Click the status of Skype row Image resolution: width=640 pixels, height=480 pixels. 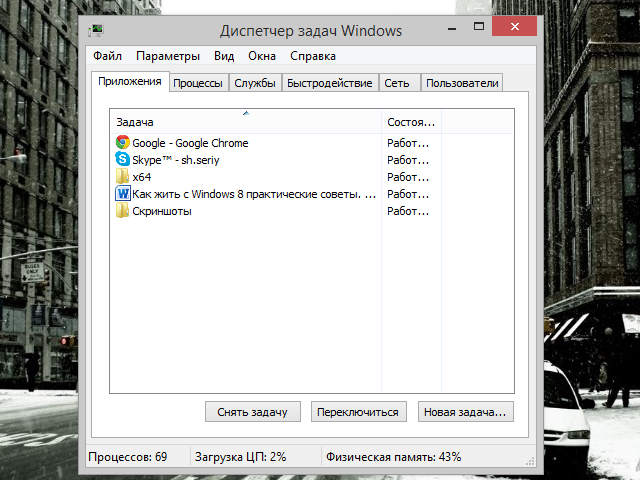[x=408, y=160]
